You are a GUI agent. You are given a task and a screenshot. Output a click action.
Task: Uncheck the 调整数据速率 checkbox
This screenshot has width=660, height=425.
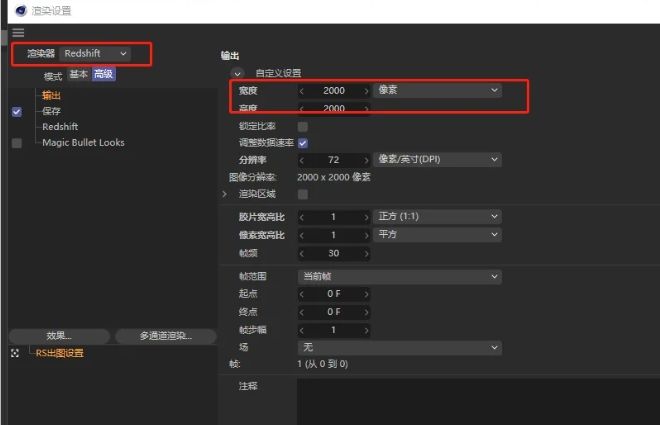pyautogui.click(x=303, y=143)
